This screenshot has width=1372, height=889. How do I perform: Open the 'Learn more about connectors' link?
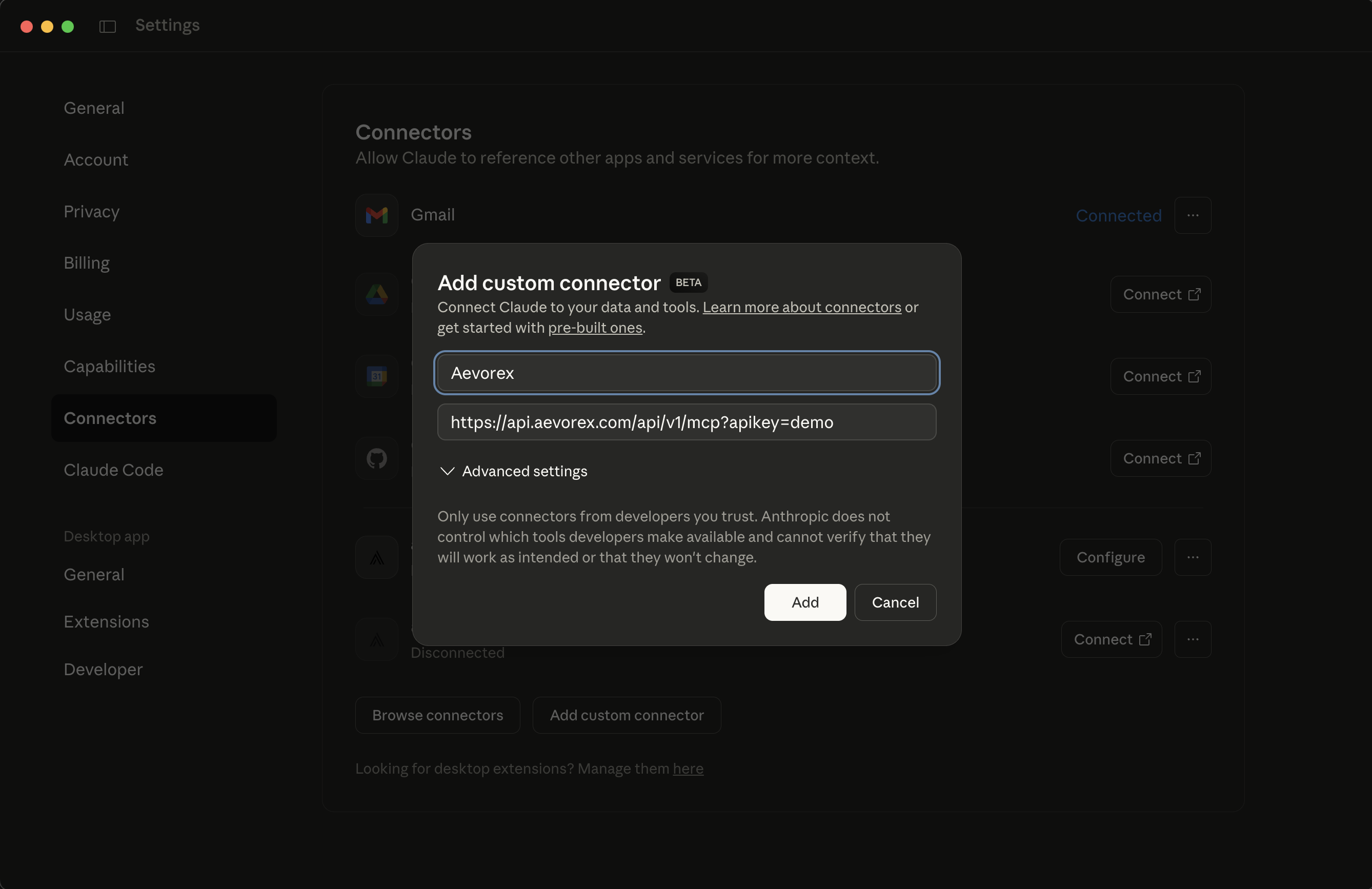[801, 307]
